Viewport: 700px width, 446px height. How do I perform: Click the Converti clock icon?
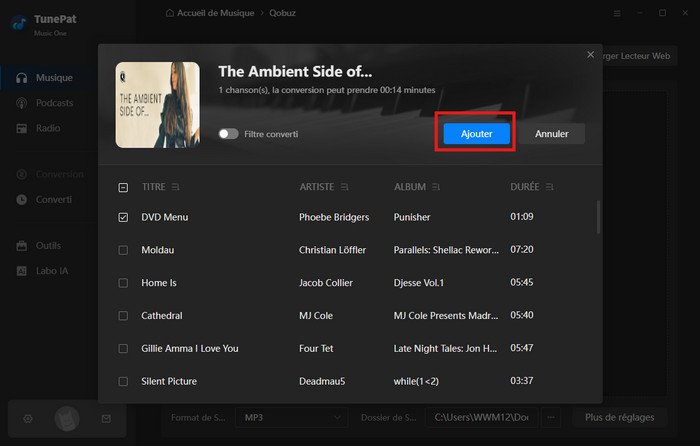pyautogui.click(x=21, y=200)
